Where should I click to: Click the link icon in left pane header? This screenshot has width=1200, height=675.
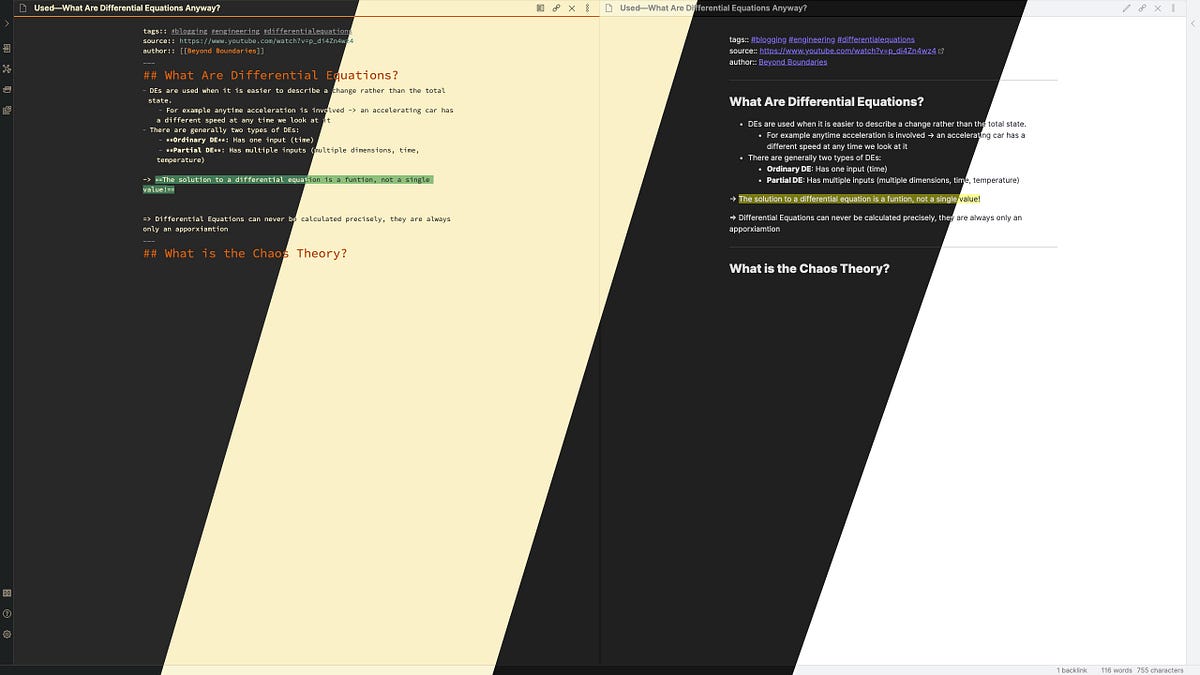[x=556, y=7]
